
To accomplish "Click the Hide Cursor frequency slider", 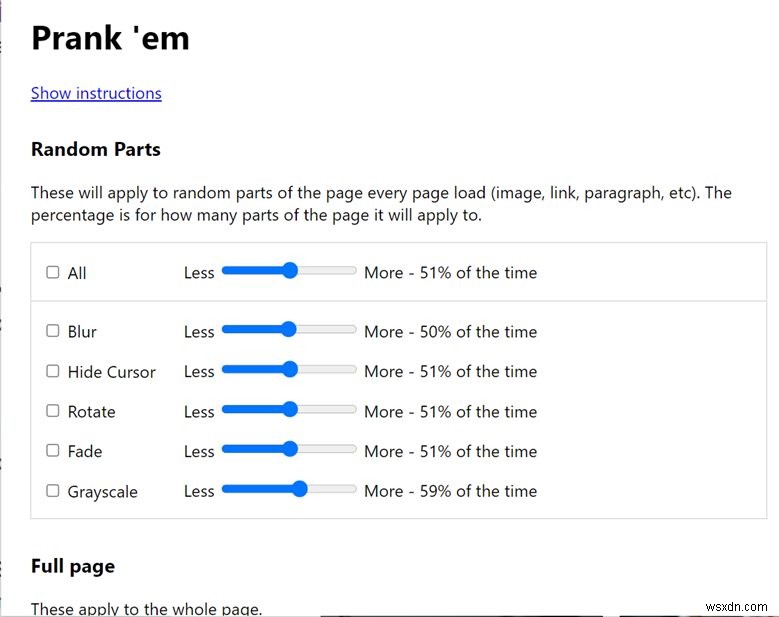I will (x=289, y=370).
